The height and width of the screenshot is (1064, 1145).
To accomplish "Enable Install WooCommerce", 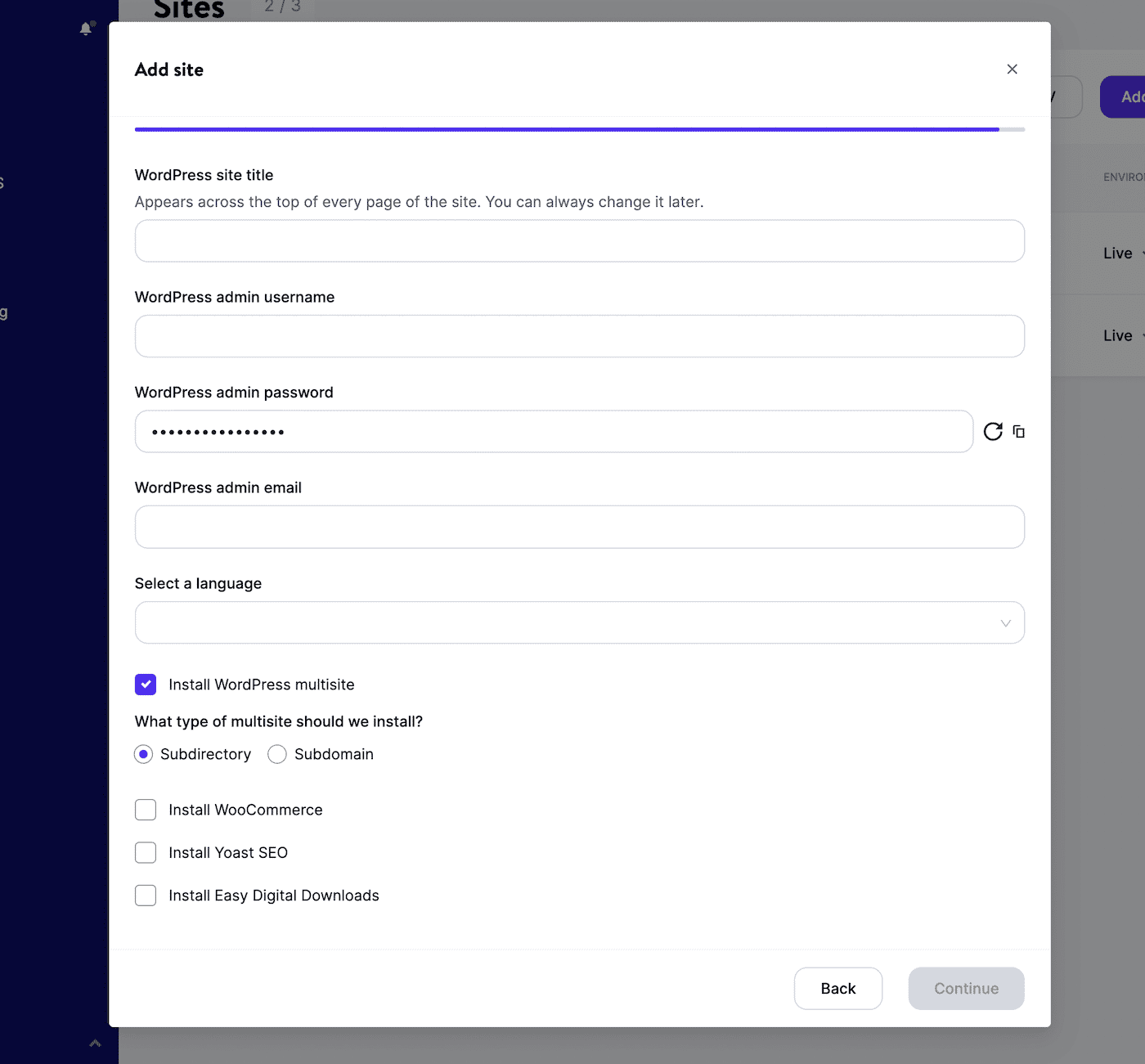I will tap(145, 810).
